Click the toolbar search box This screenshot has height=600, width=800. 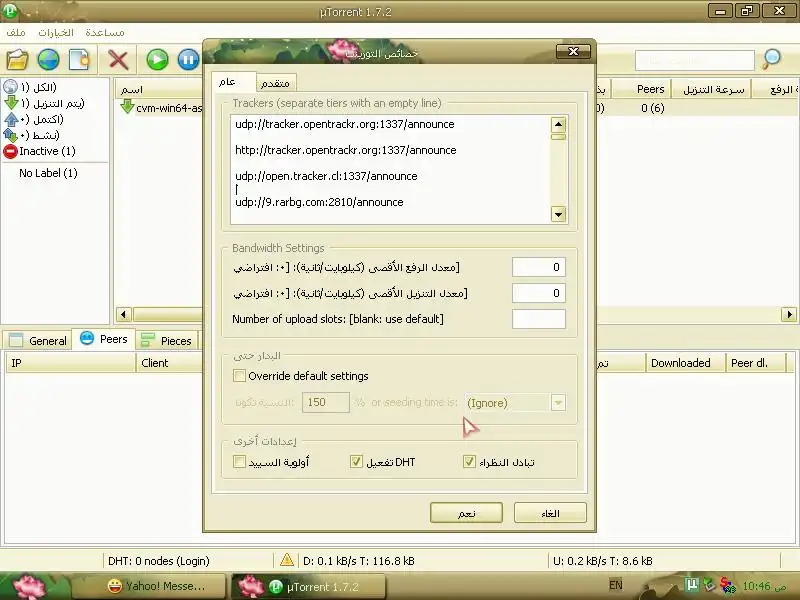(x=694, y=60)
